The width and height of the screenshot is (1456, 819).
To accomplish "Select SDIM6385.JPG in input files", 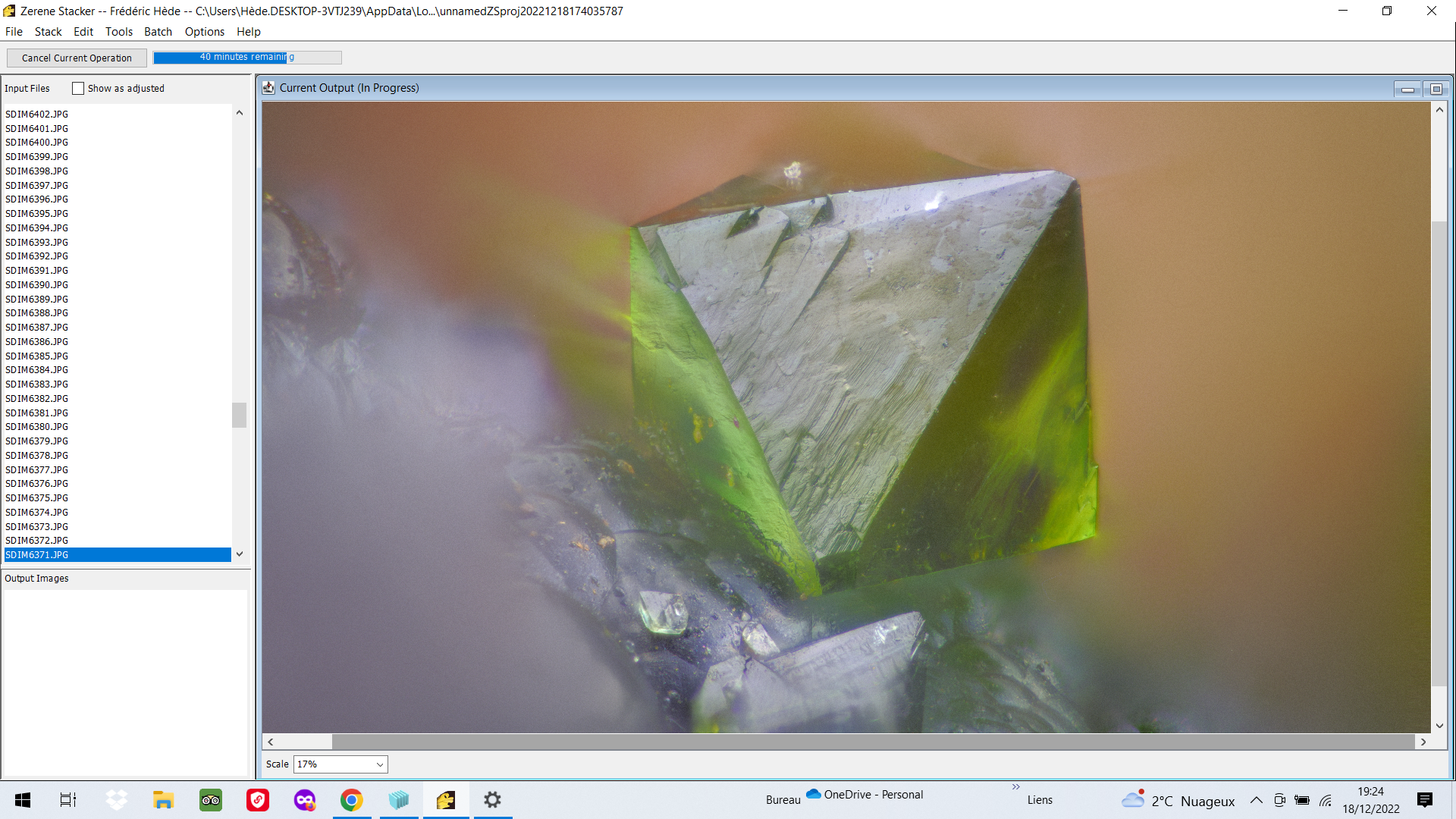I will point(37,356).
